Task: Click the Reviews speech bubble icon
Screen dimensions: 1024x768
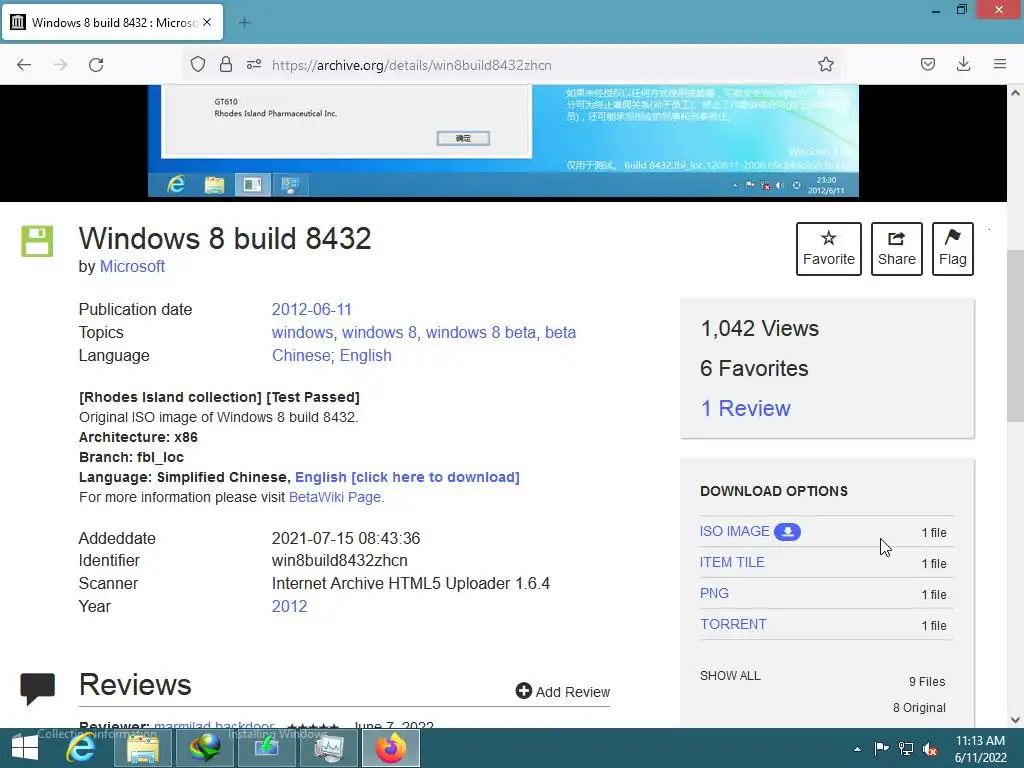Action: pyautogui.click(x=37, y=689)
